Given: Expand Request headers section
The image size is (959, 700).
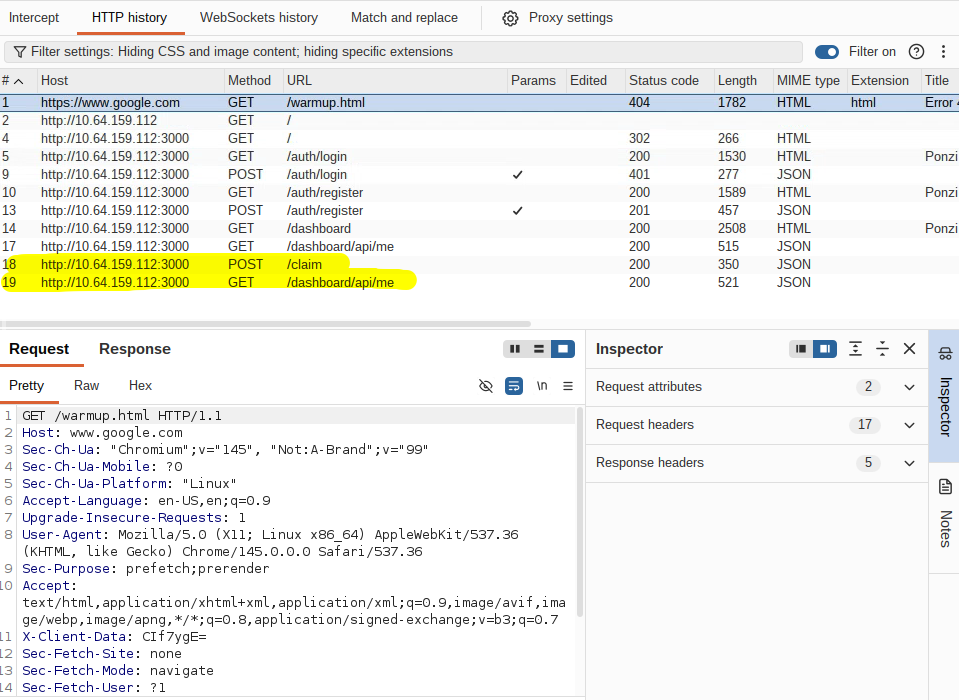Looking at the screenshot, I should click(x=757, y=425).
